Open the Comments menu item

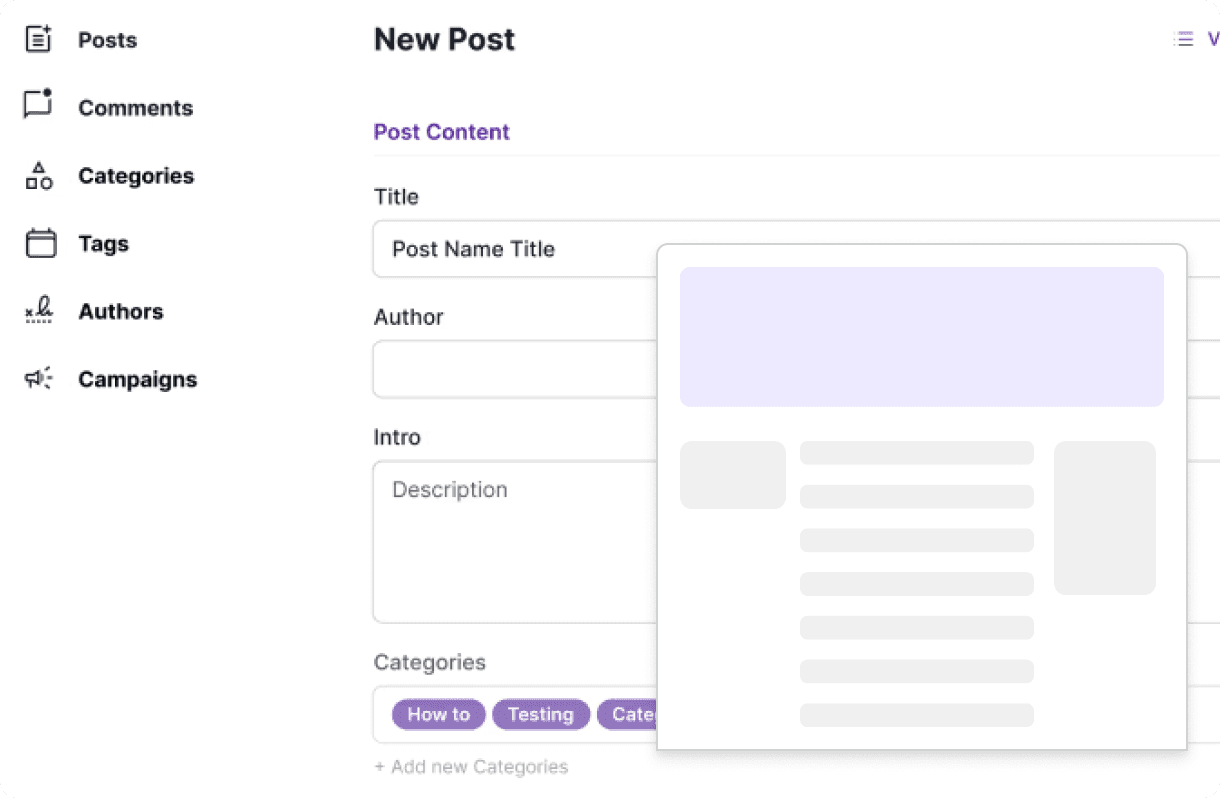click(136, 108)
